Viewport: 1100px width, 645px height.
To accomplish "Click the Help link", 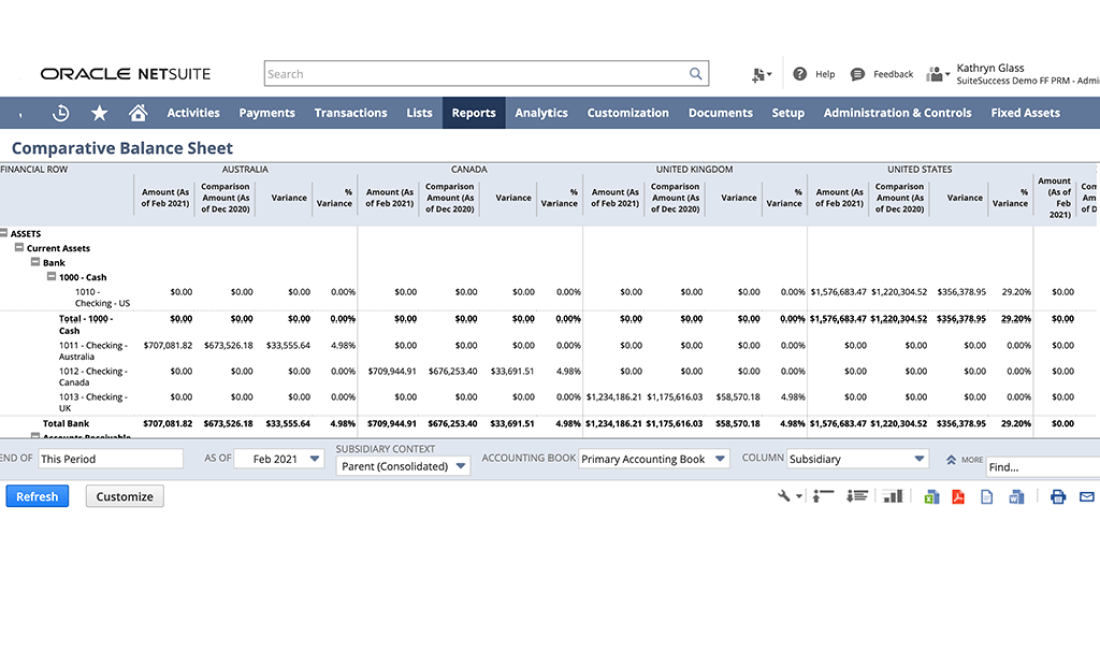I will tap(825, 74).
